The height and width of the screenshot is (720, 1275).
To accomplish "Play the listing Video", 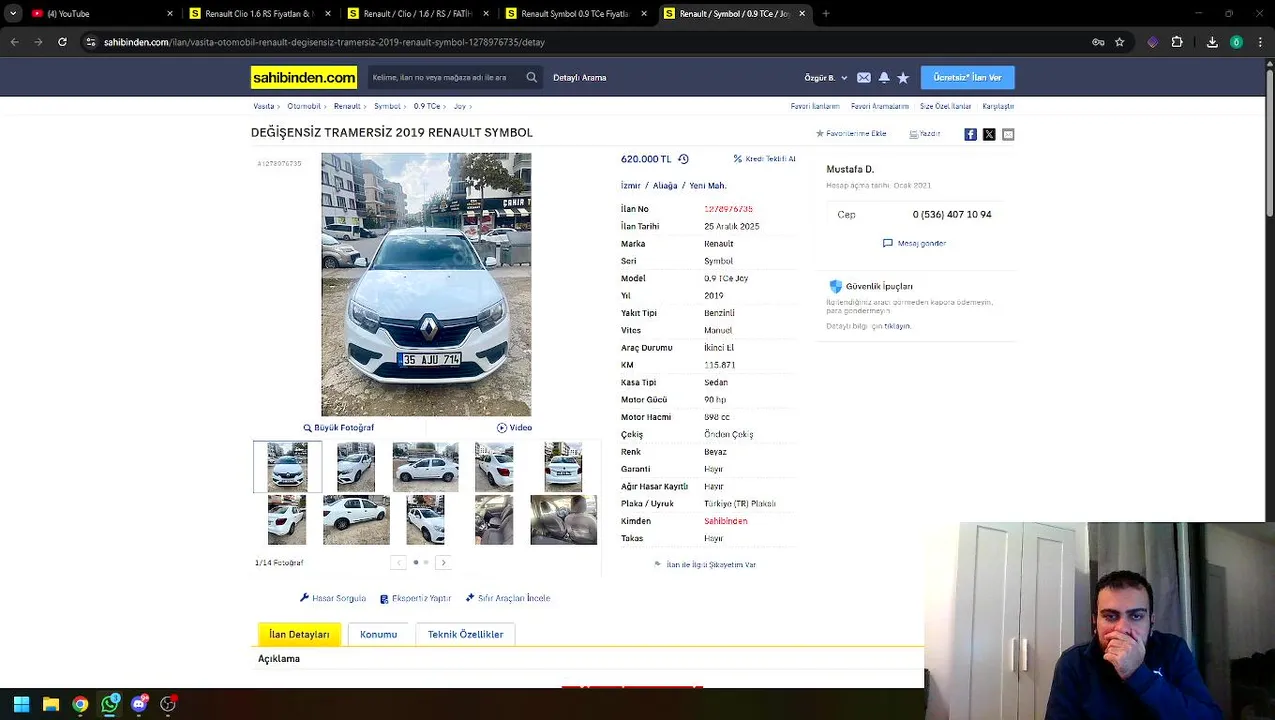I will tap(514, 428).
